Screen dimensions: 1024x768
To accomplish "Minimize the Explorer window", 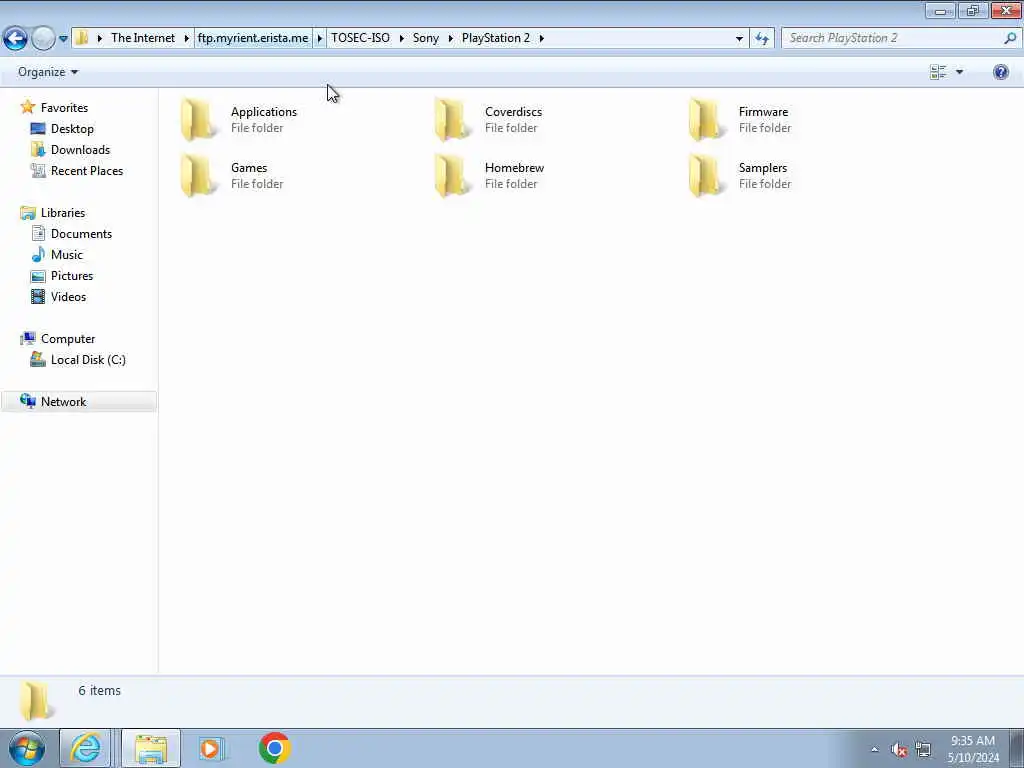I will click(x=940, y=10).
